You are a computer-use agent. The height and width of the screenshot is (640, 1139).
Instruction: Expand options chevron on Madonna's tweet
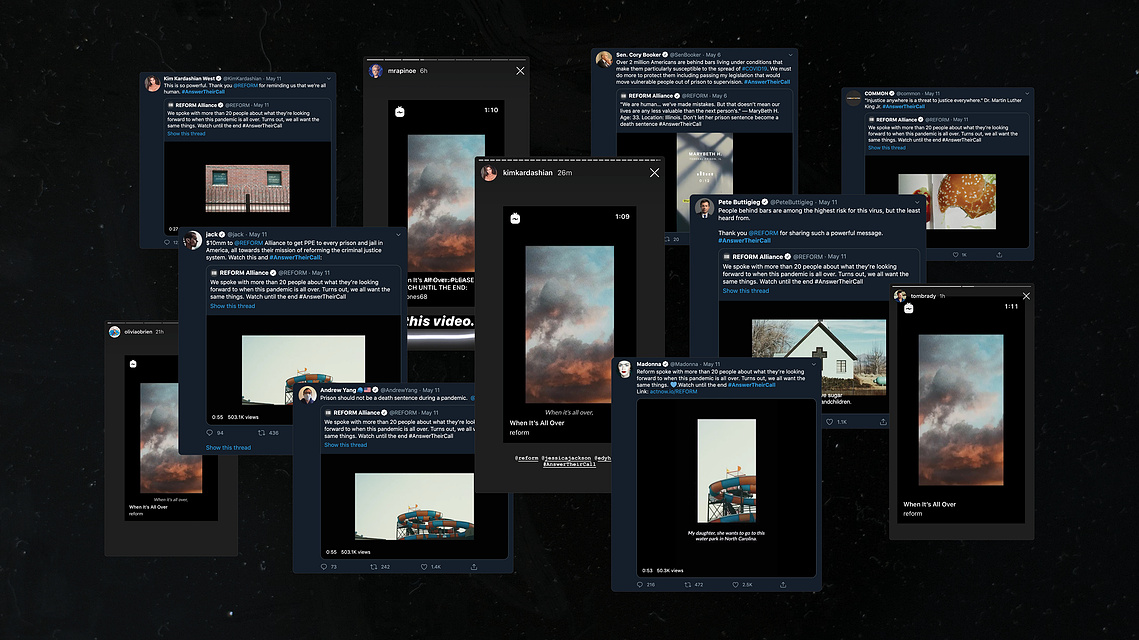click(x=814, y=364)
